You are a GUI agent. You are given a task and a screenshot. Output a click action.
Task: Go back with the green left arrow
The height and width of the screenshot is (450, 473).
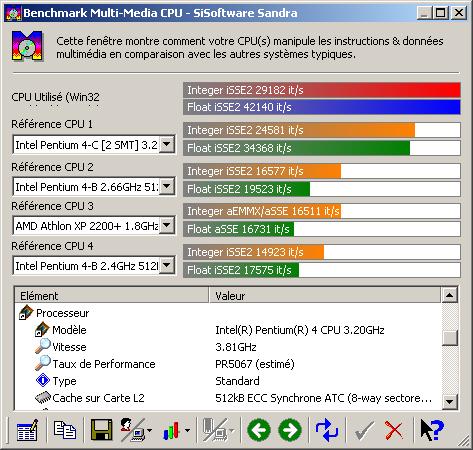tap(259, 430)
